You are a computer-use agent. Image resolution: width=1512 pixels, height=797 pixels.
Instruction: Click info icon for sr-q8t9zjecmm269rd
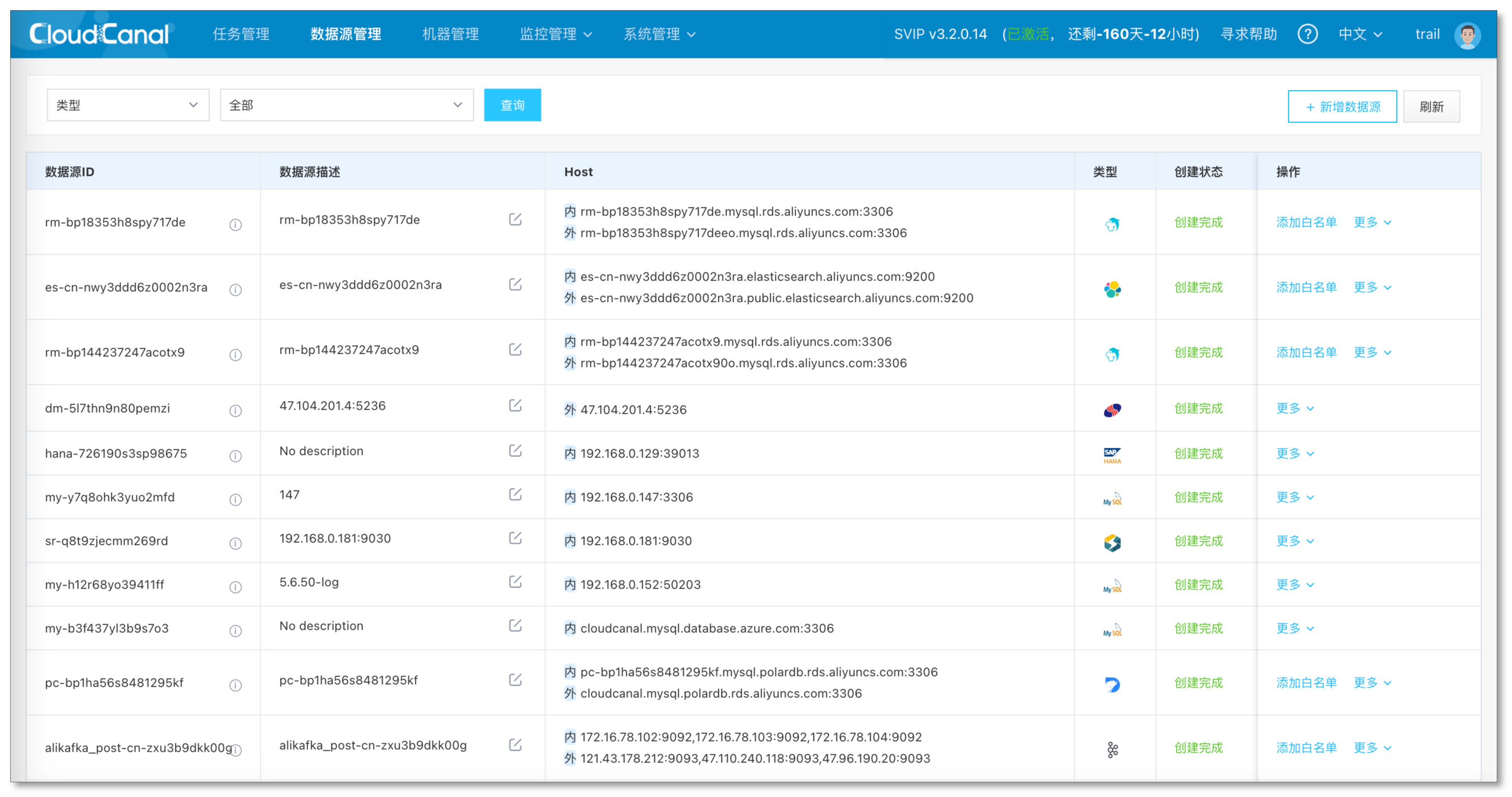coord(235,543)
